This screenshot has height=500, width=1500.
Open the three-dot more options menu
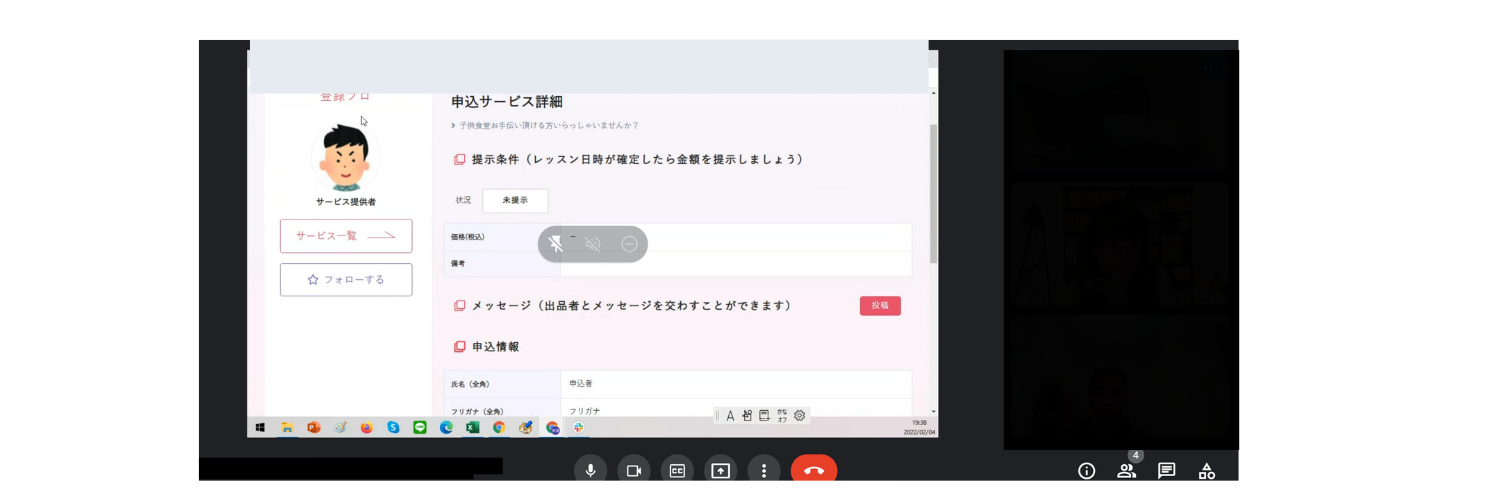764,471
